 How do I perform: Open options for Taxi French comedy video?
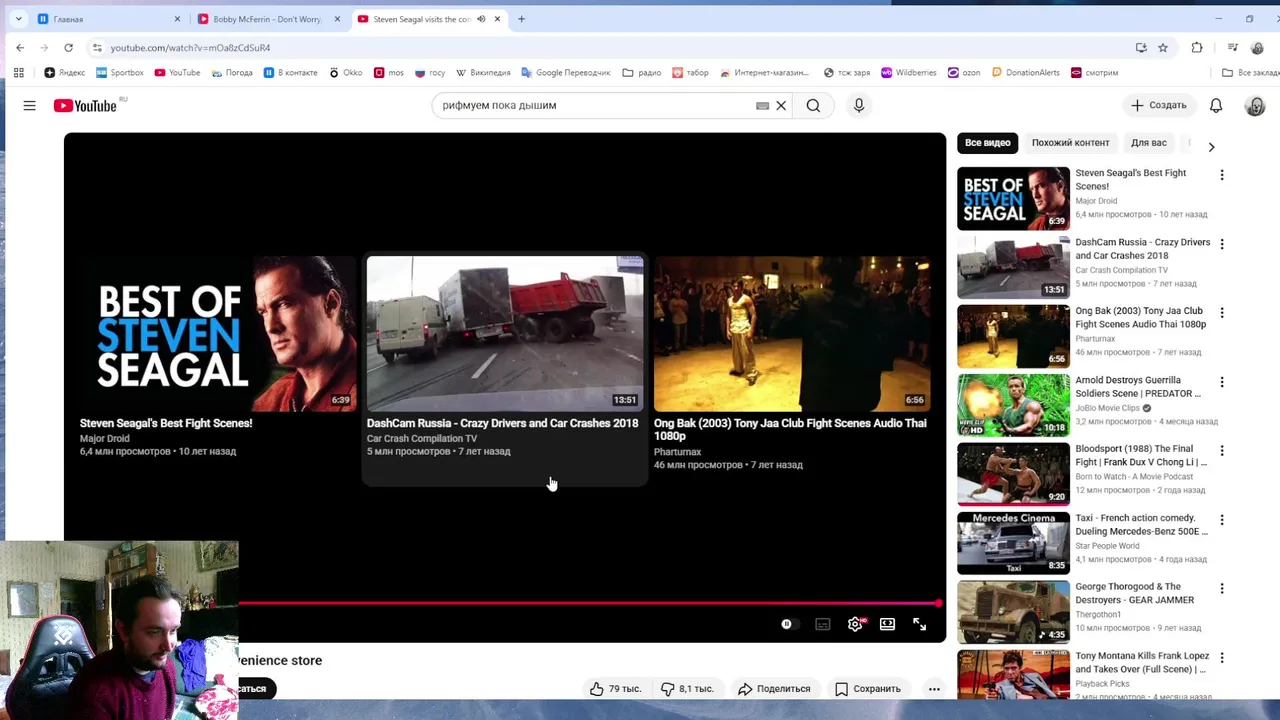(1221, 520)
